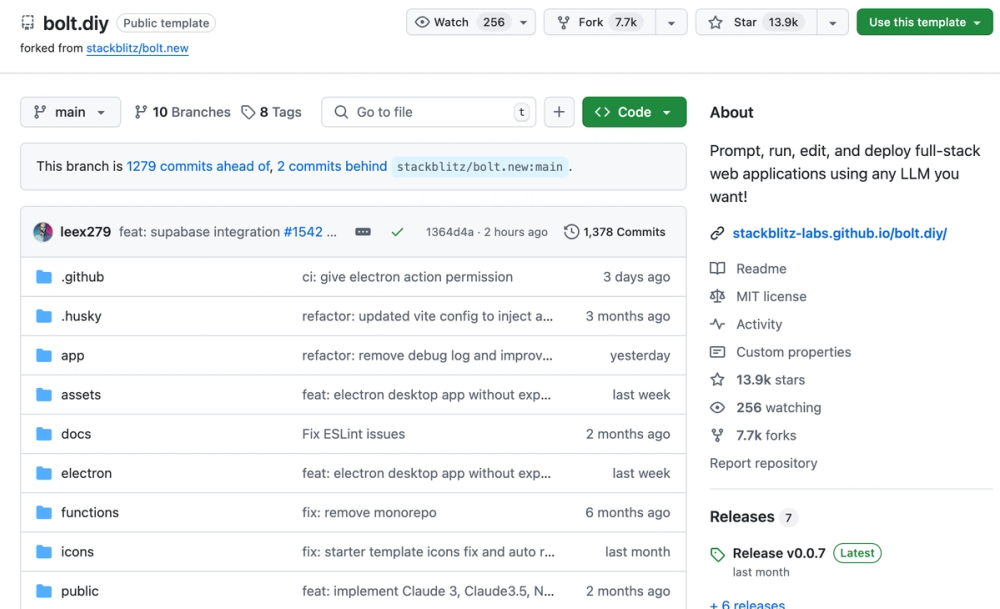Expand commit message ellipsis button
Screen dimensions: 1000x609
click(363, 232)
